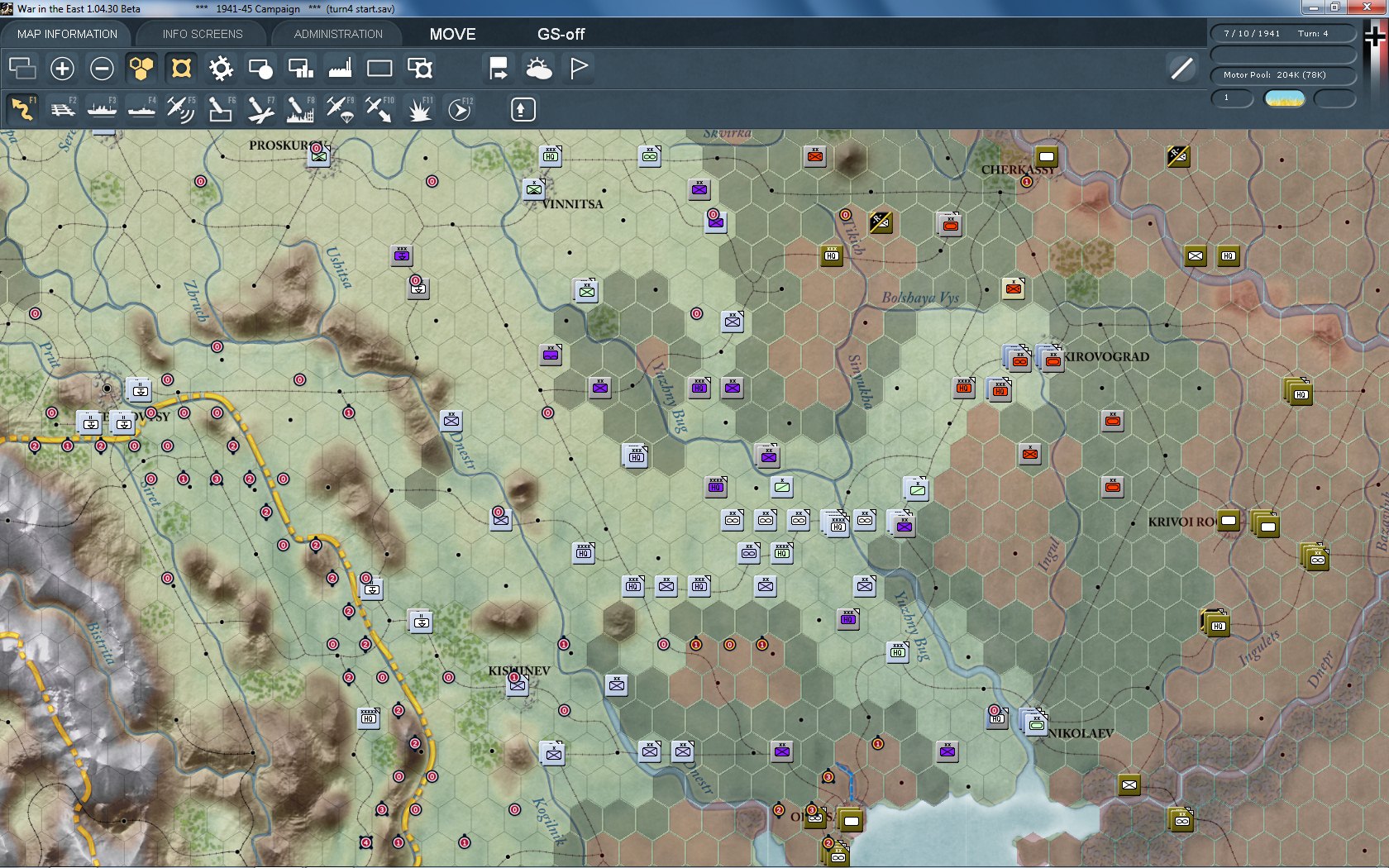Select the F10 air transfer icon
The image size is (1389, 868).
tap(379, 109)
